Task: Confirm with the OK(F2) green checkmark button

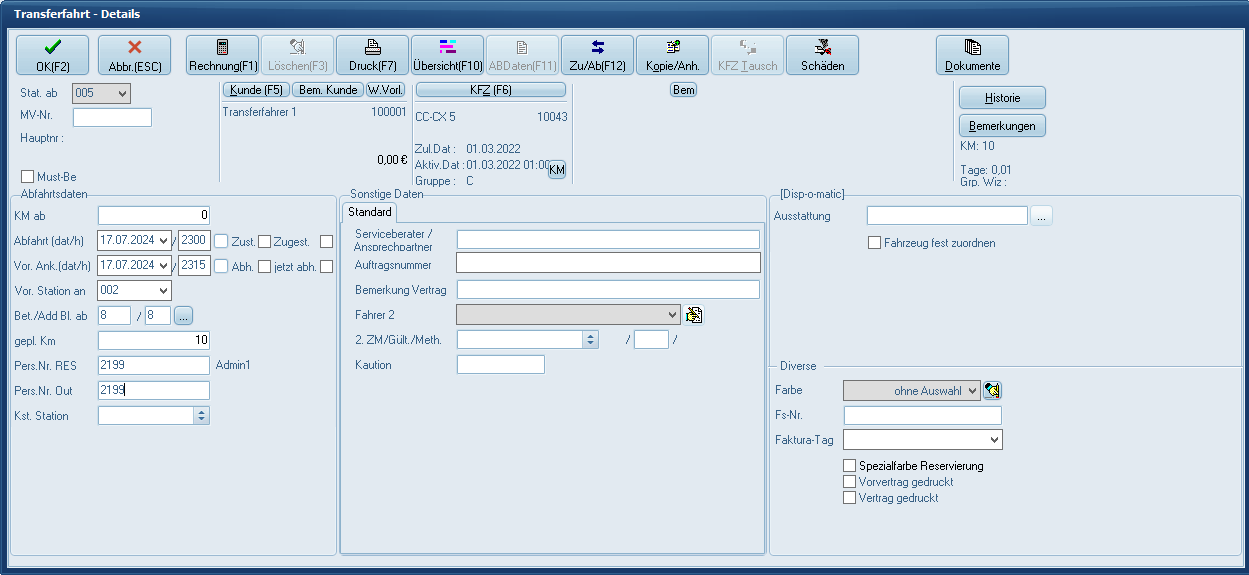Action: [x=52, y=55]
